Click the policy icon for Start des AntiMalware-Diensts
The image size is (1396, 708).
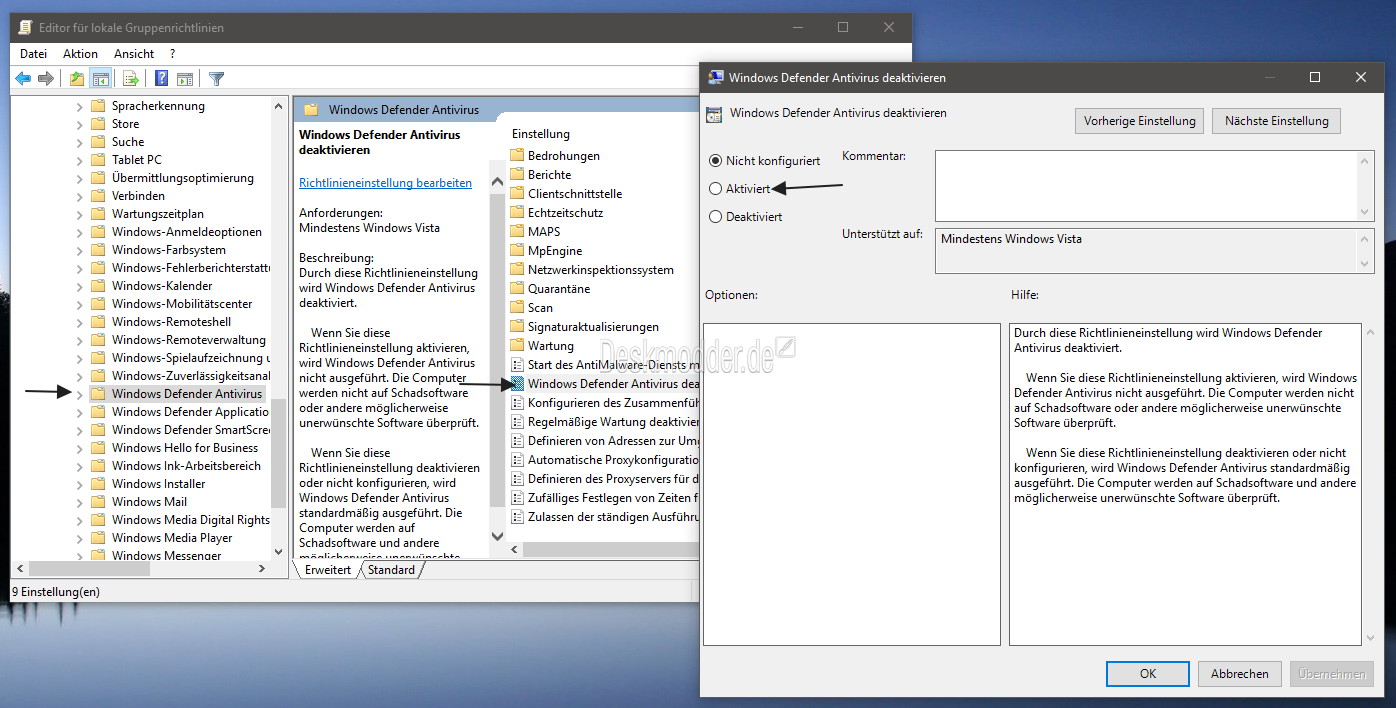coord(517,364)
